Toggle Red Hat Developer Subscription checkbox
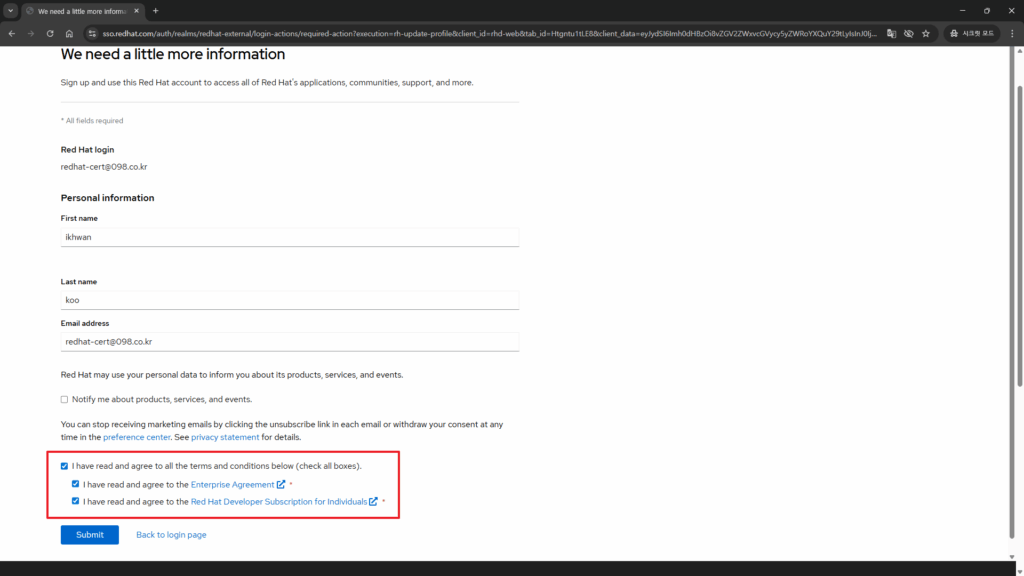Image resolution: width=1024 pixels, height=576 pixels. 76,501
